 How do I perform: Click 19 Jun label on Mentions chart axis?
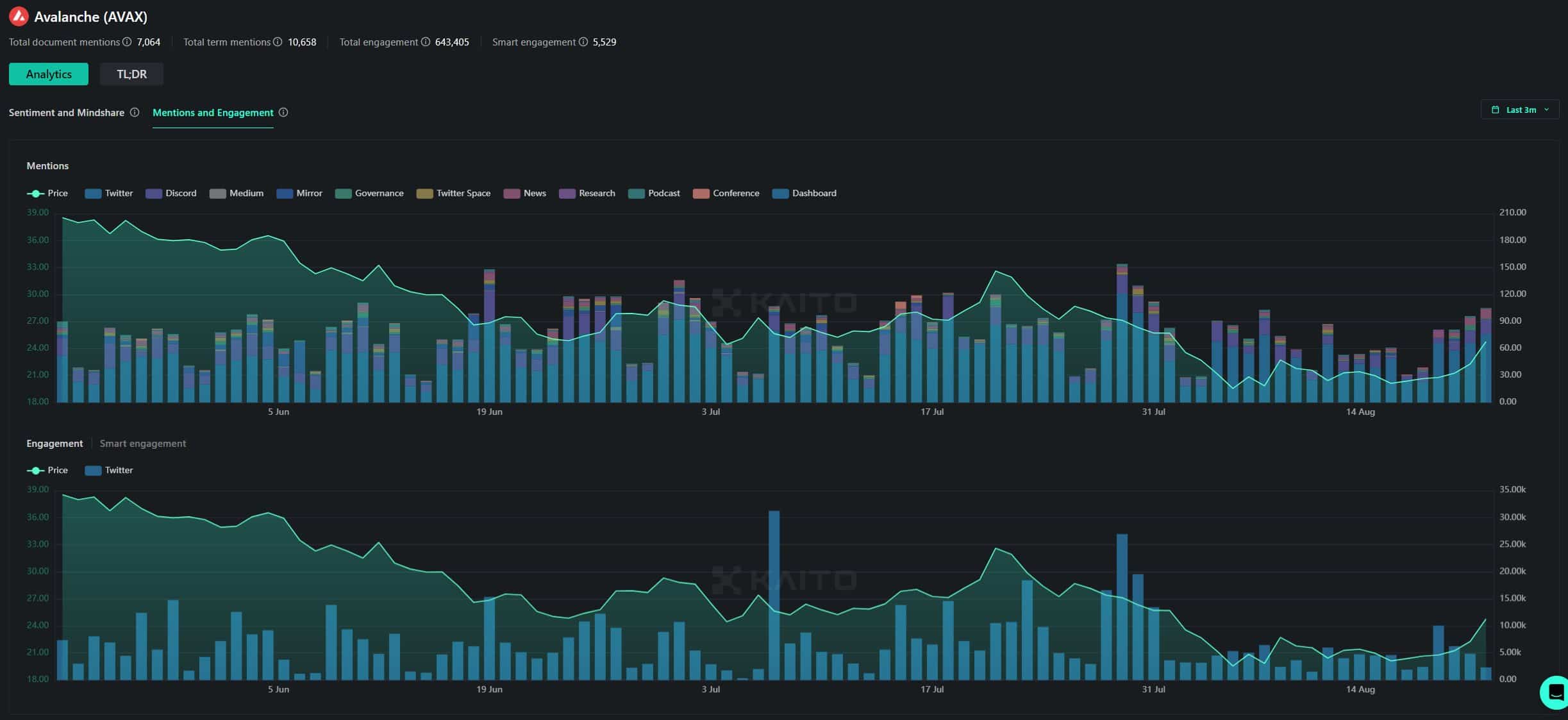(489, 412)
